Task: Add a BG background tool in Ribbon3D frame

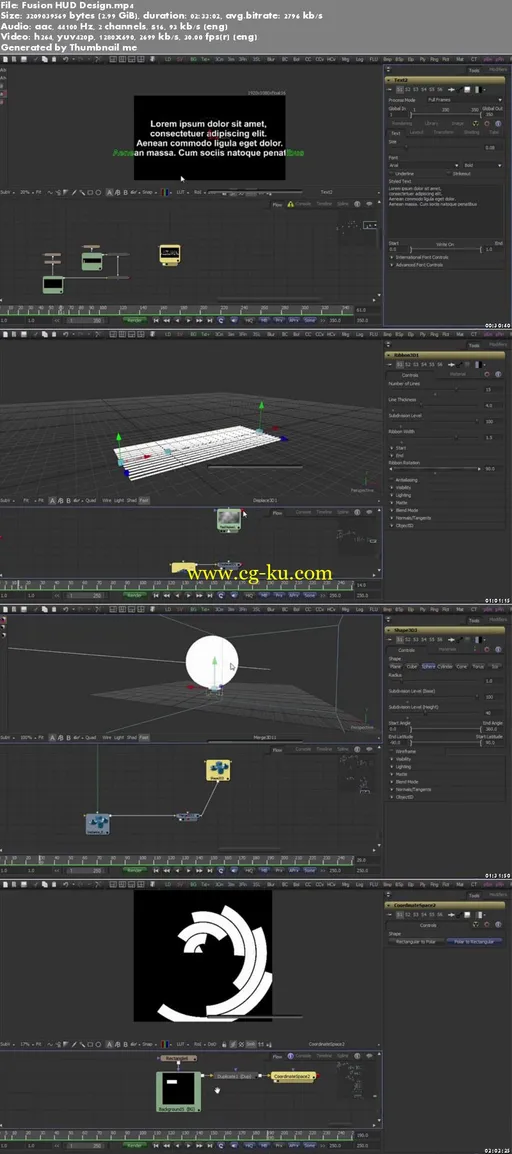Action: pyautogui.click(x=193, y=334)
